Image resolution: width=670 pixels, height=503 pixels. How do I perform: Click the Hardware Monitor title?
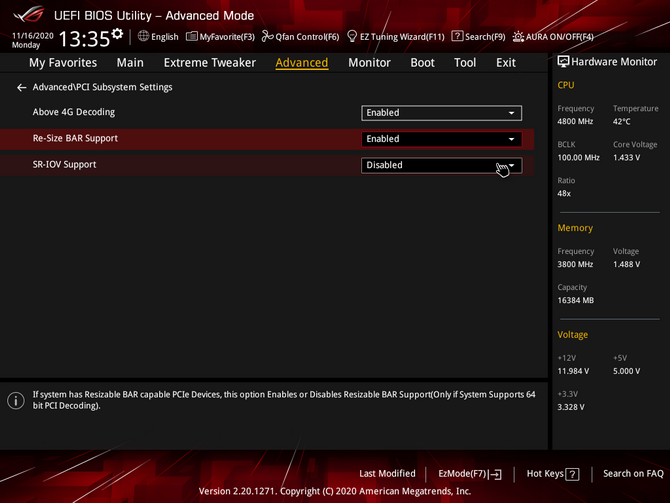[x=614, y=62]
